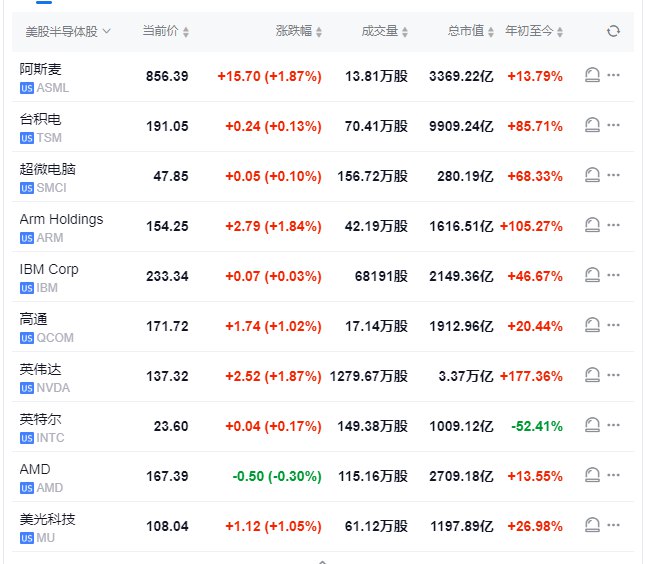Viewport: 646px width, 564px height.
Task: Set a price alert for SMCI
Action: click(592, 175)
